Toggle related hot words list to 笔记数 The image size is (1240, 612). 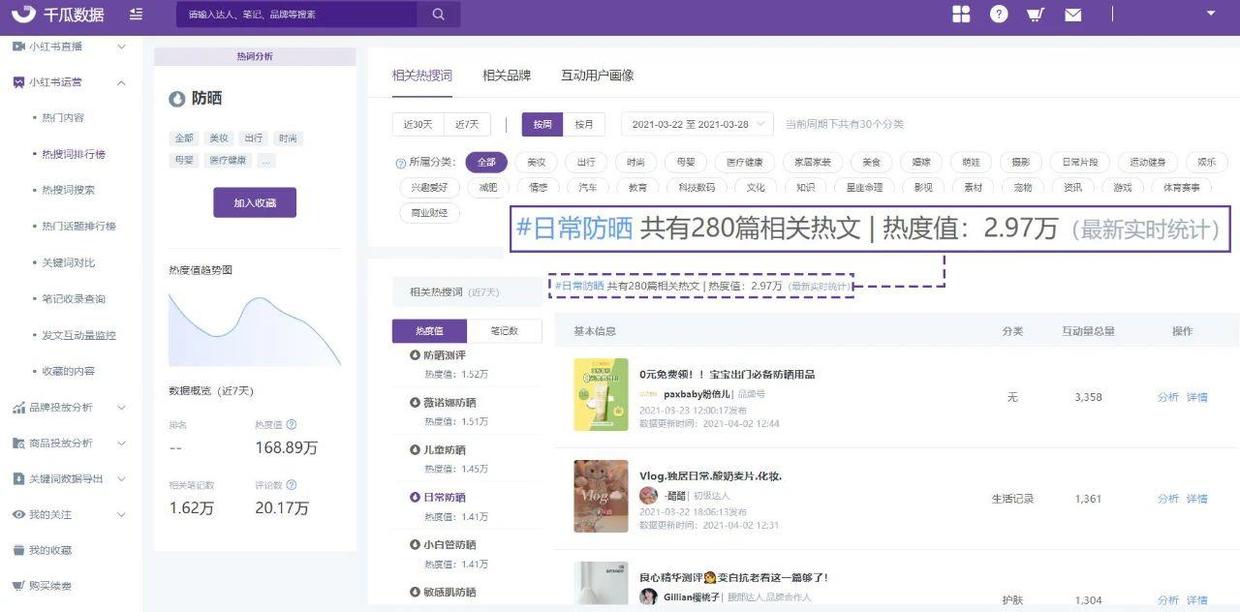(x=504, y=331)
